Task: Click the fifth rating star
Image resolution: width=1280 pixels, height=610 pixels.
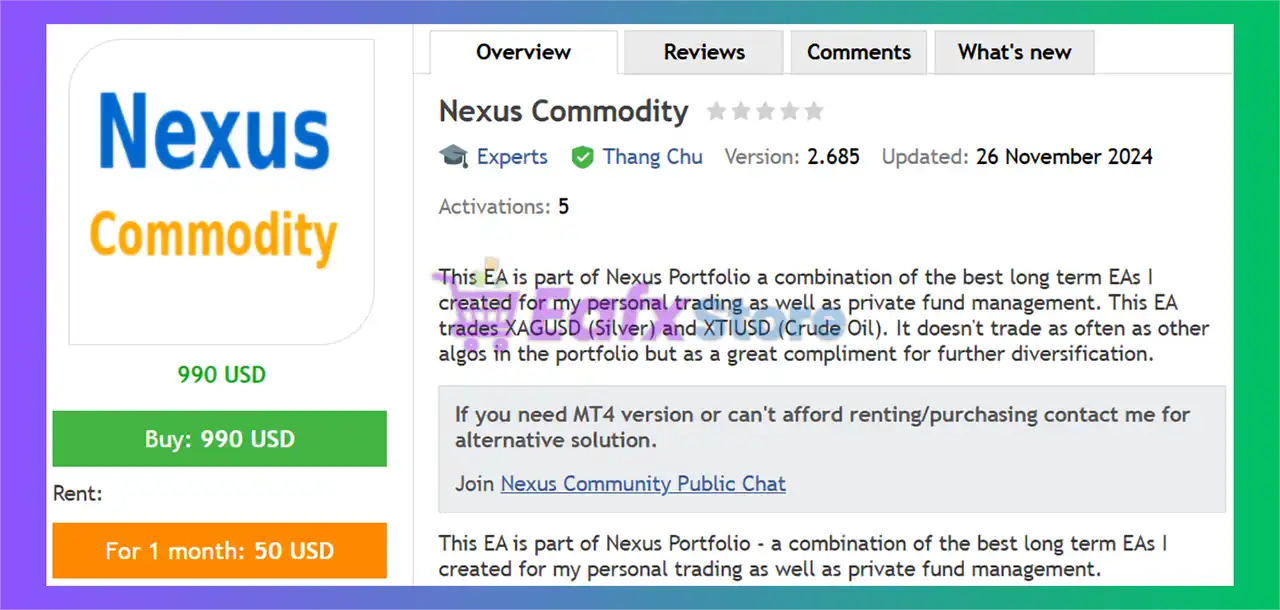Action: (x=814, y=111)
